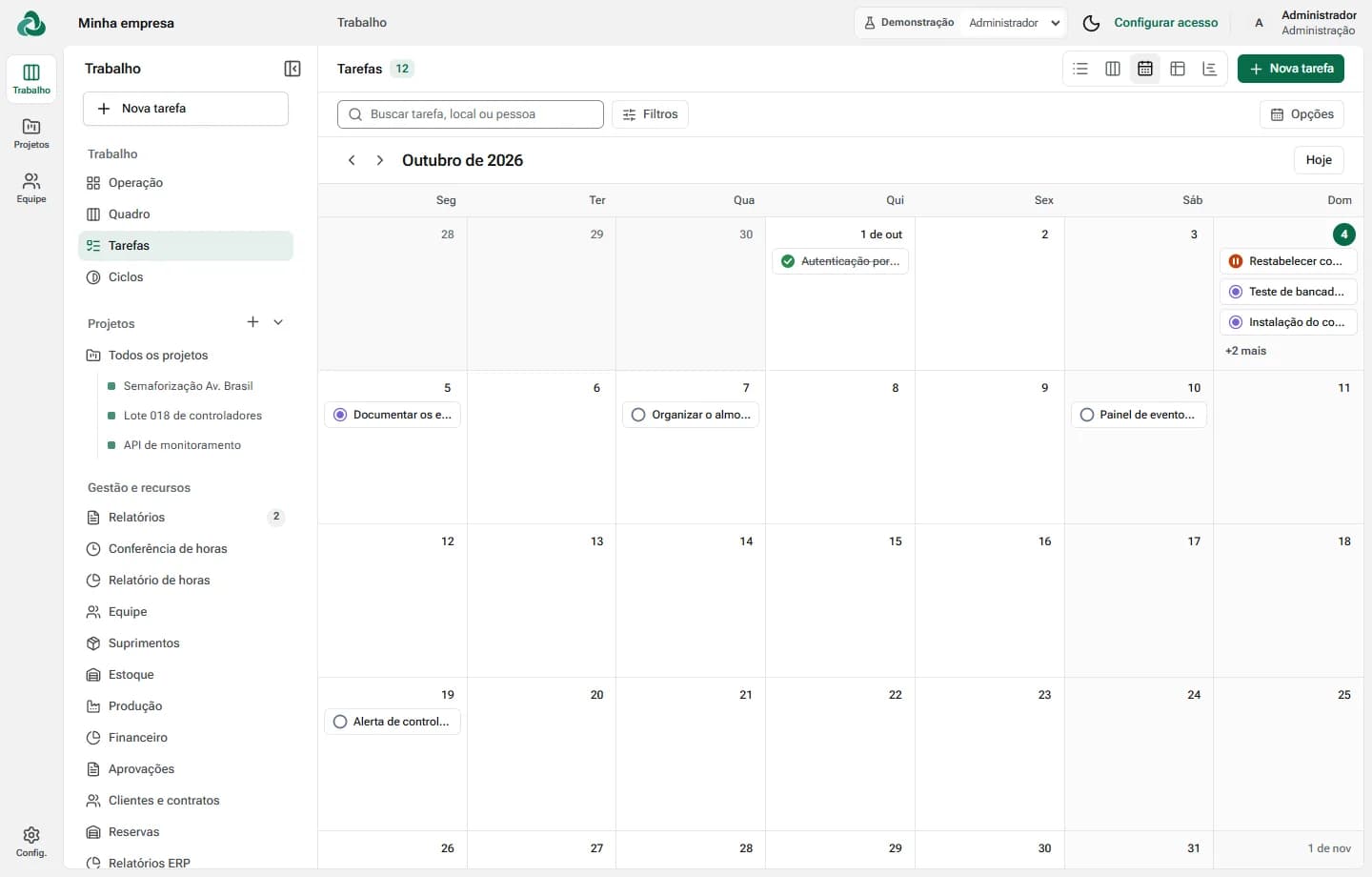1372x877 pixels.
Task: Click the Configurar acesso link
Action: pyautogui.click(x=1166, y=23)
